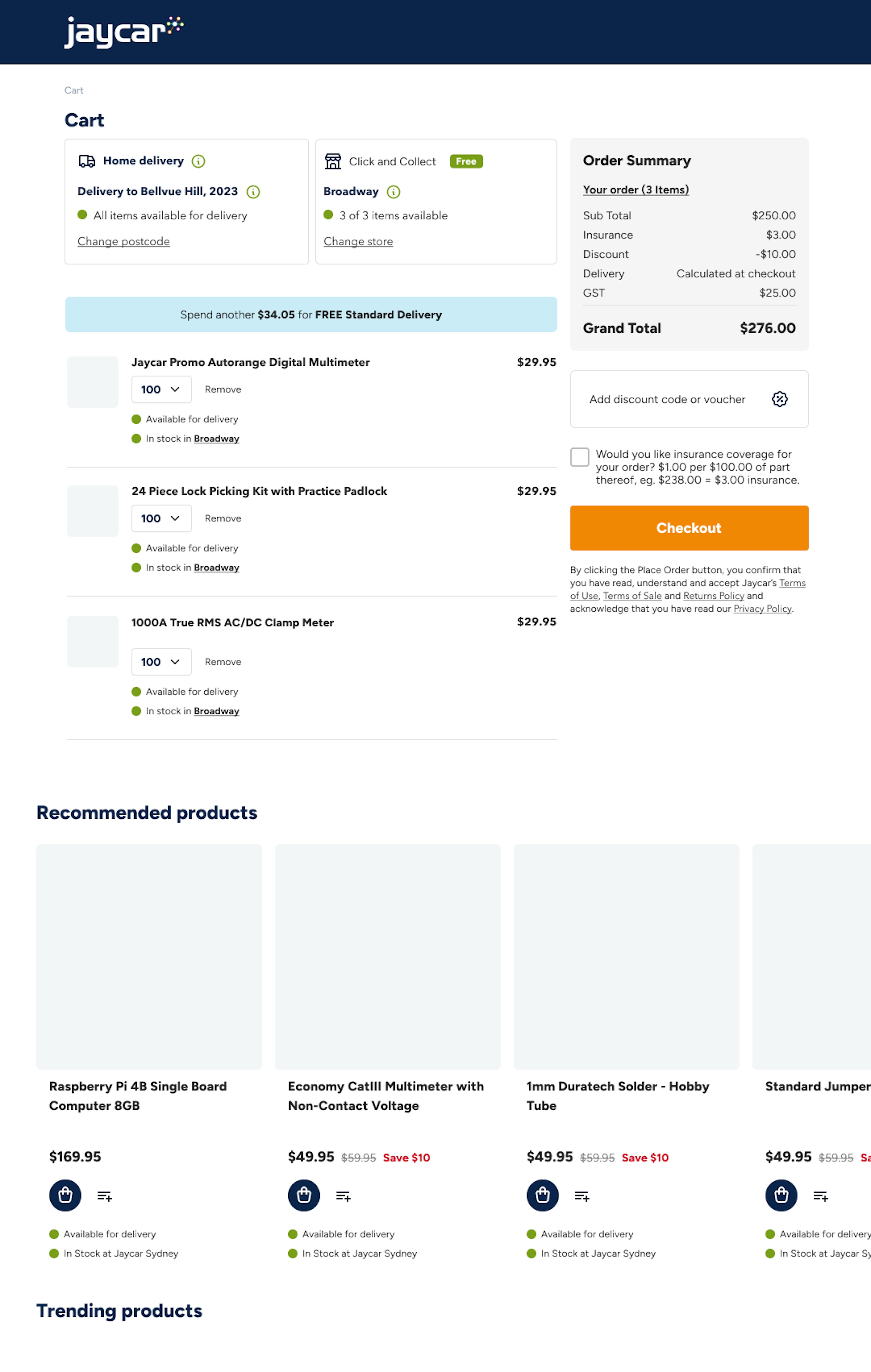Add Economy CatIII Multimeter to list

(x=343, y=1195)
